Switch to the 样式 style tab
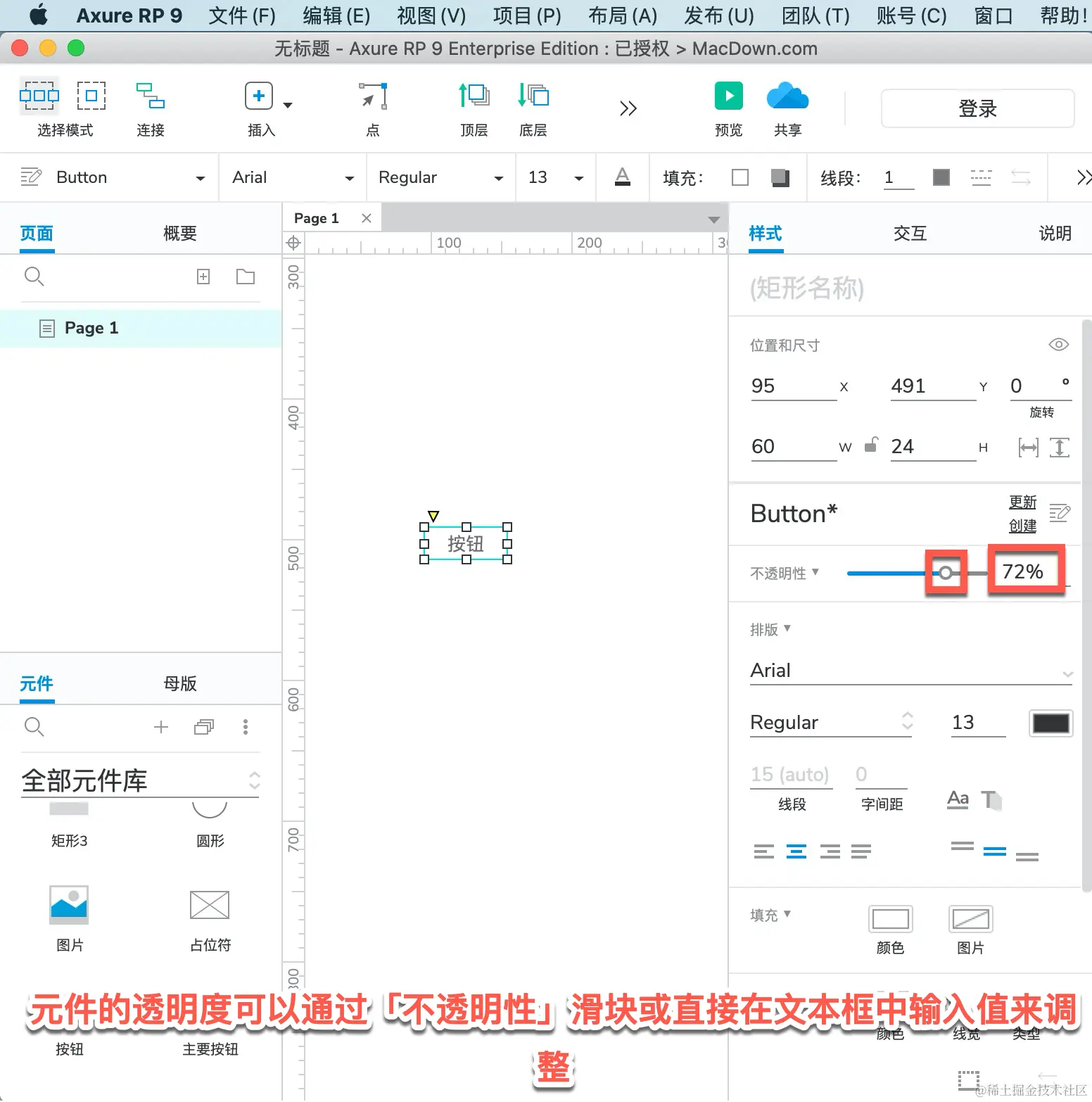Image resolution: width=1092 pixels, height=1102 pixels. coord(766,234)
